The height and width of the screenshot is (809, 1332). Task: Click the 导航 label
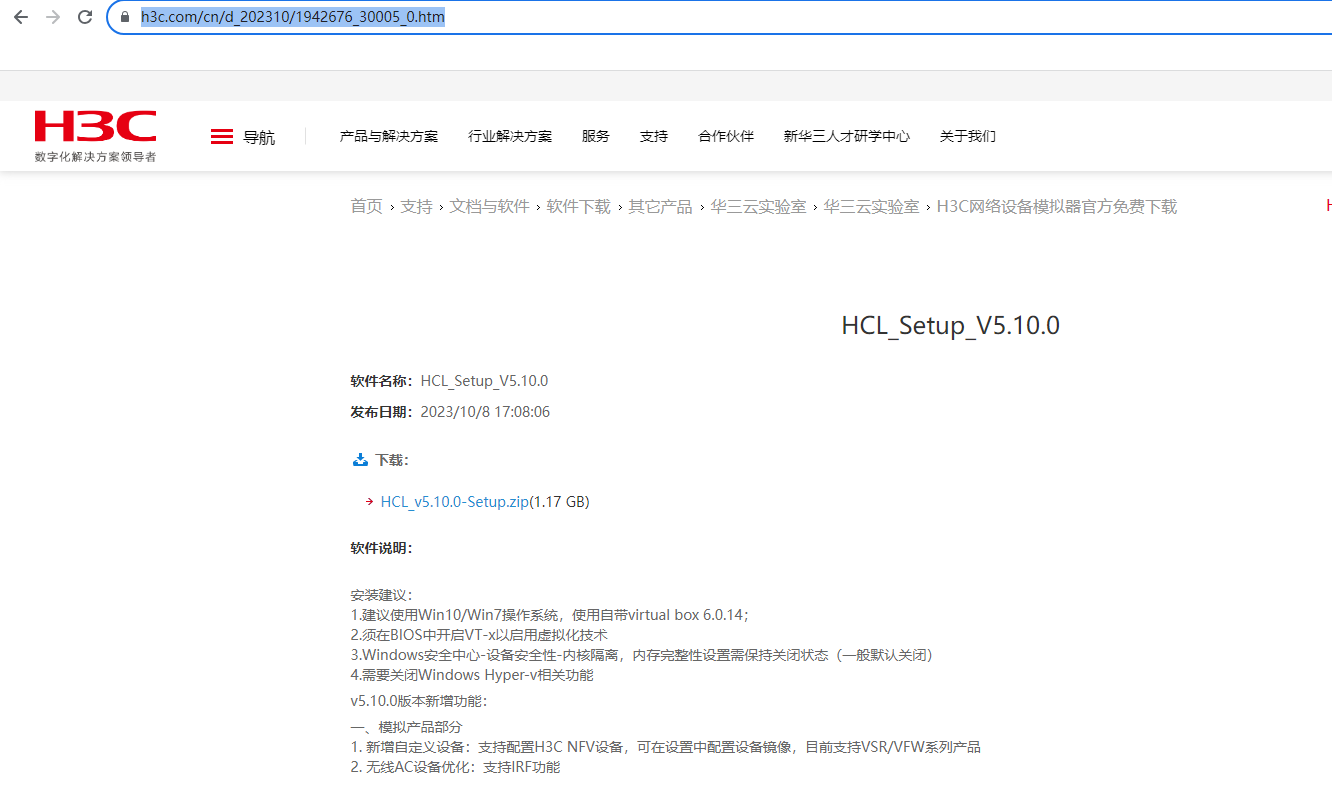tap(259, 137)
